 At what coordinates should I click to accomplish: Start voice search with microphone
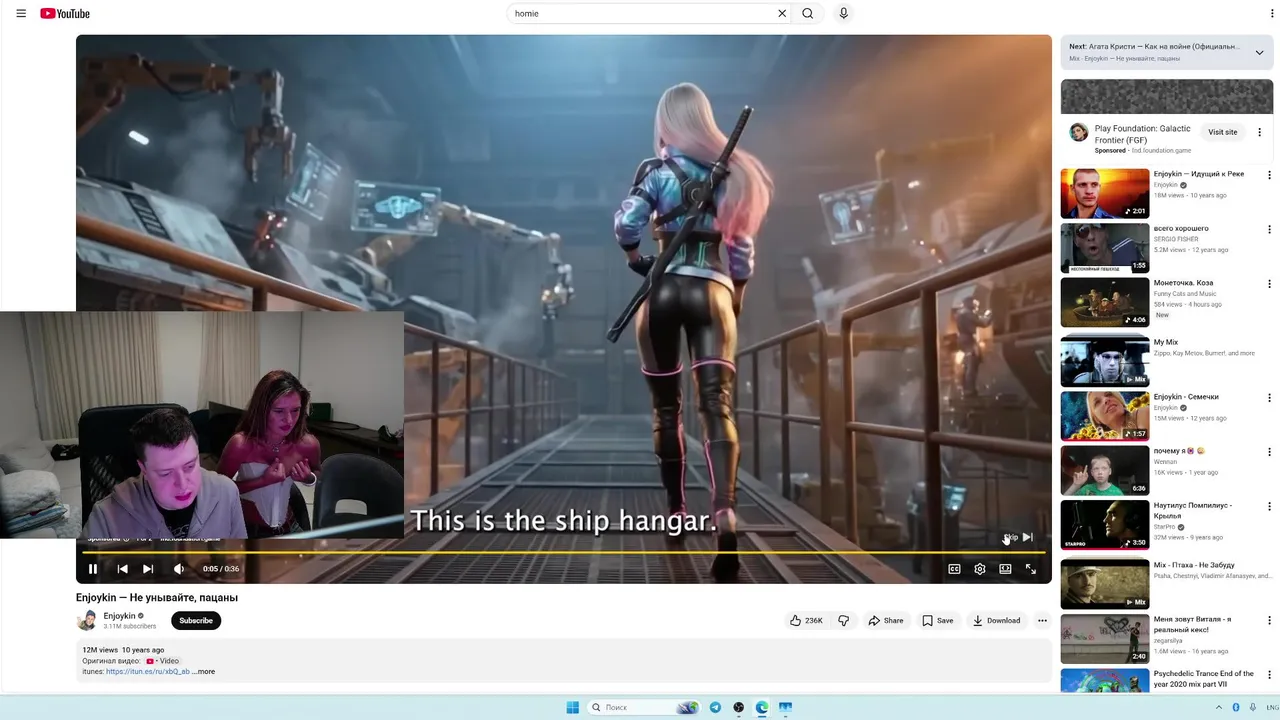[843, 13]
